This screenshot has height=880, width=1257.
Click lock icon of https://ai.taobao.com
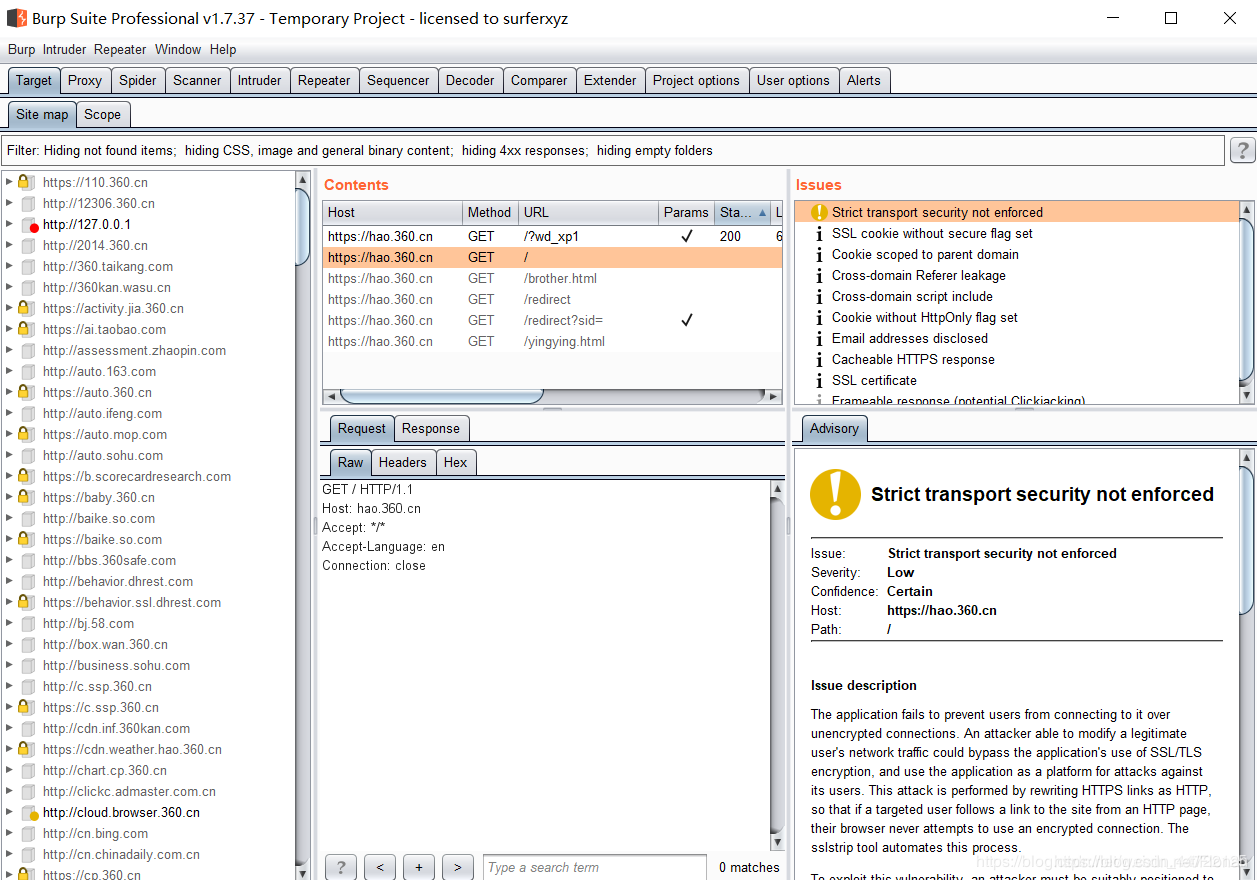(24, 329)
